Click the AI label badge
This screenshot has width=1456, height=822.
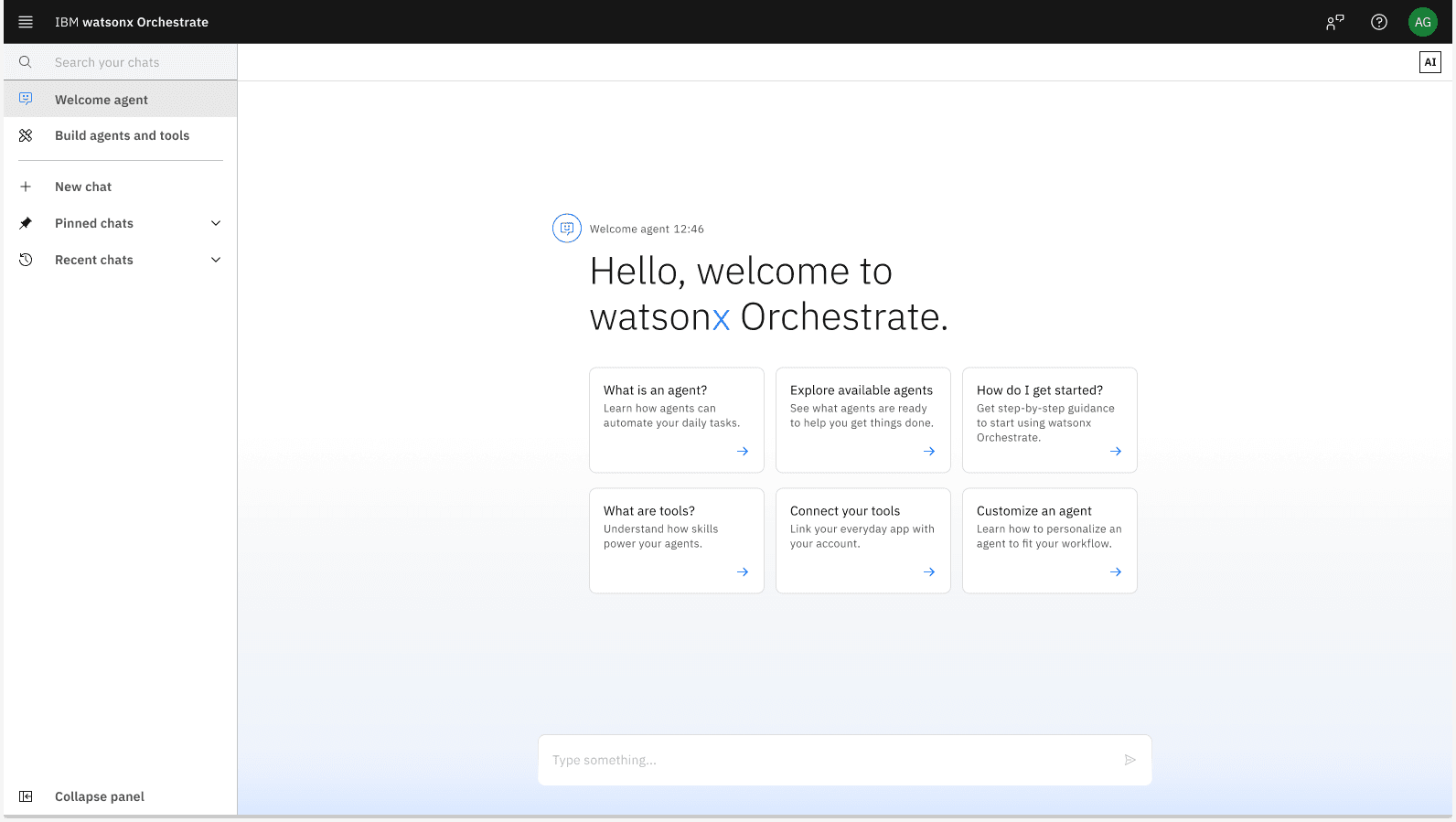click(x=1430, y=62)
